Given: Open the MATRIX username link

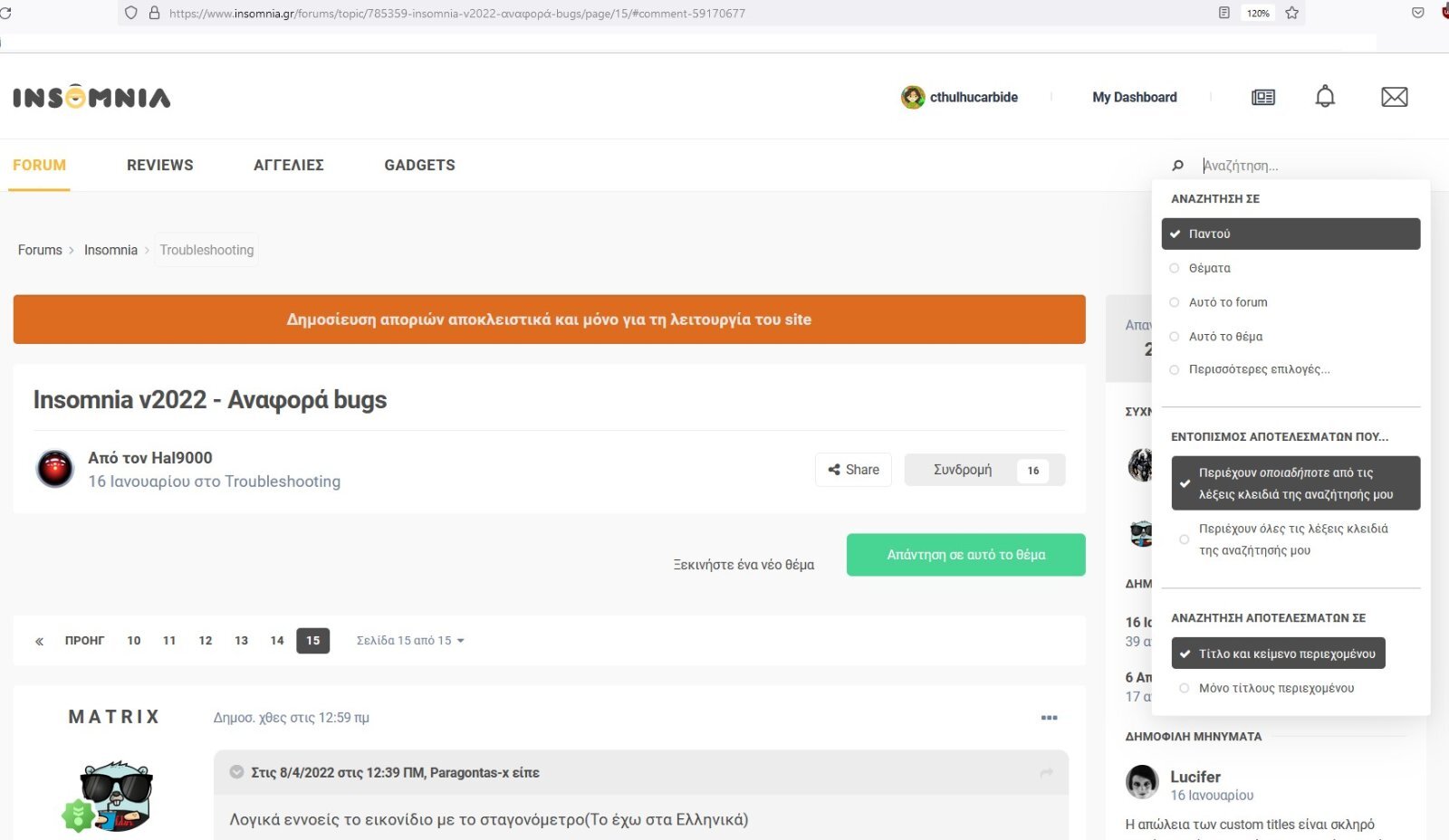Looking at the screenshot, I should tap(114, 717).
